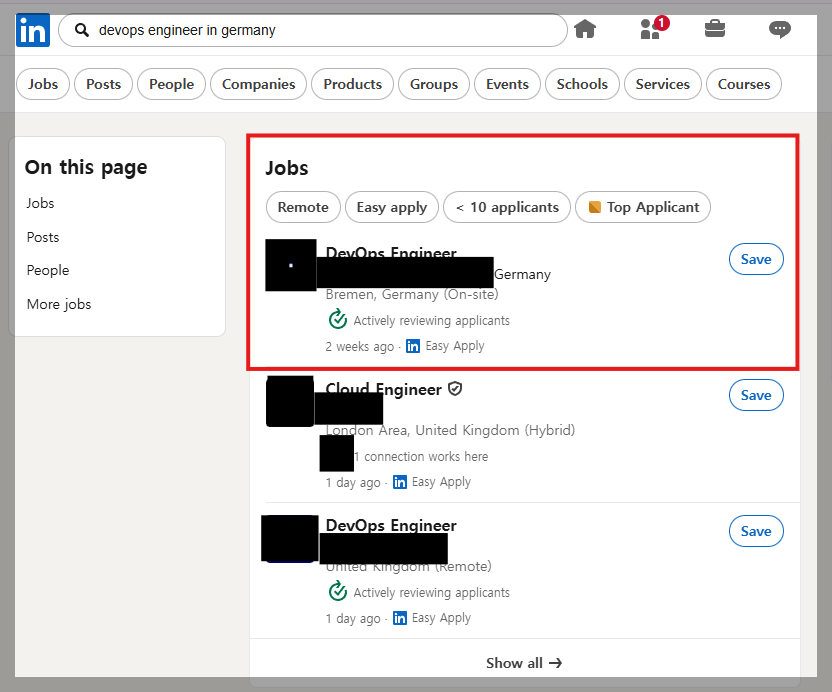The height and width of the screenshot is (692, 832).
Task: Click Show all jobs link
Action: coord(524,663)
